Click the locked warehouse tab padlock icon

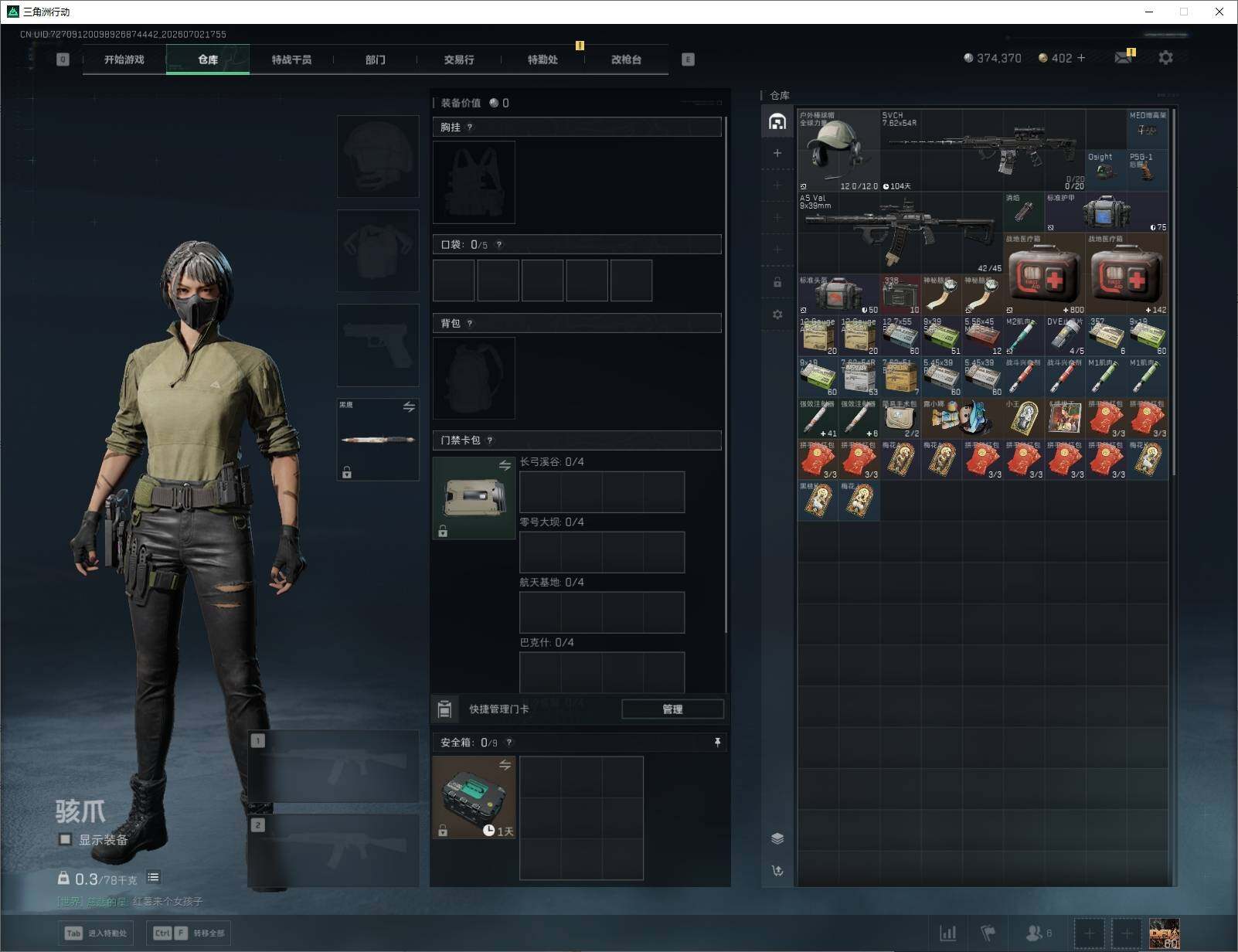click(777, 282)
